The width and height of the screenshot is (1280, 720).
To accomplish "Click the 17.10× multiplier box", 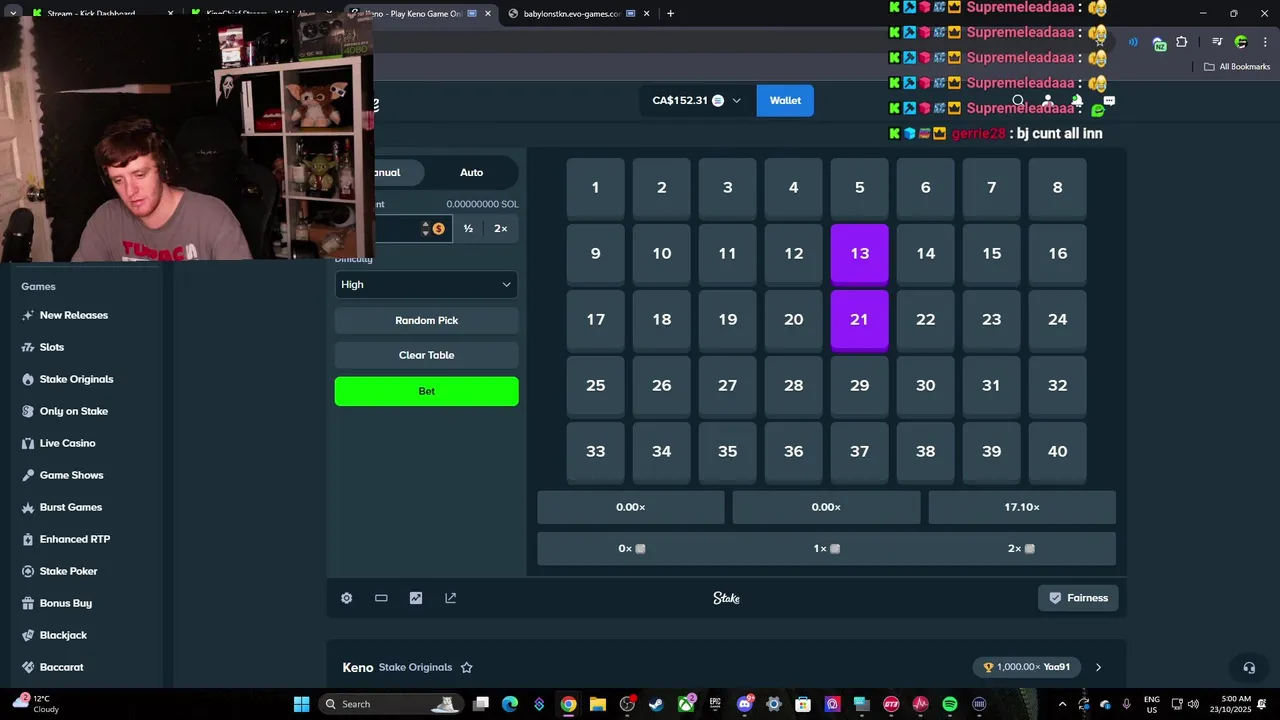I will pyautogui.click(x=1022, y=508).
